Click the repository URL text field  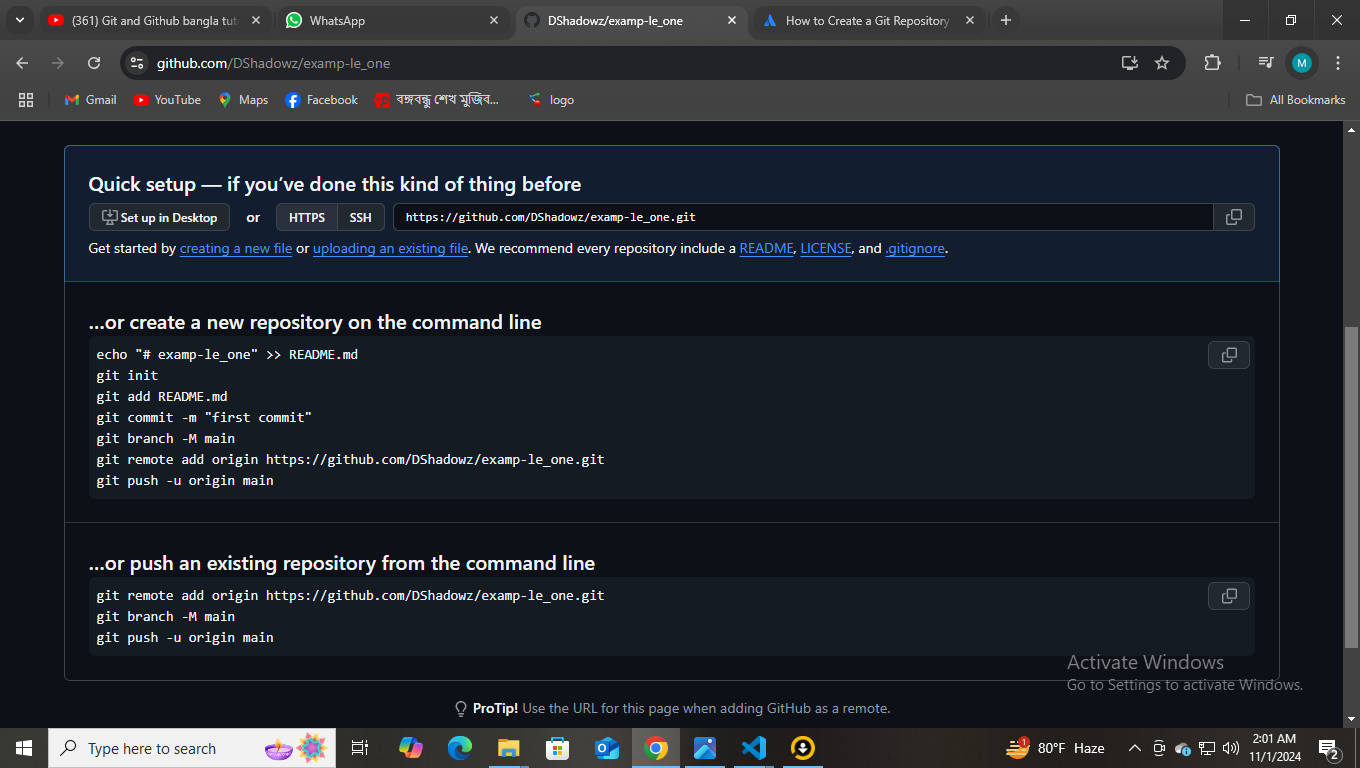tap(800, 217)
